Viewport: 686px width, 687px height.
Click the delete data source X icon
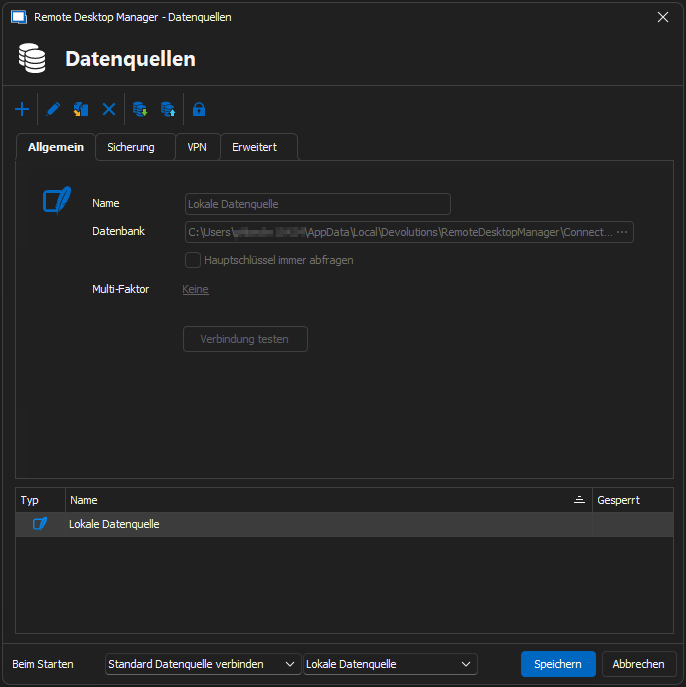(109, 109)
